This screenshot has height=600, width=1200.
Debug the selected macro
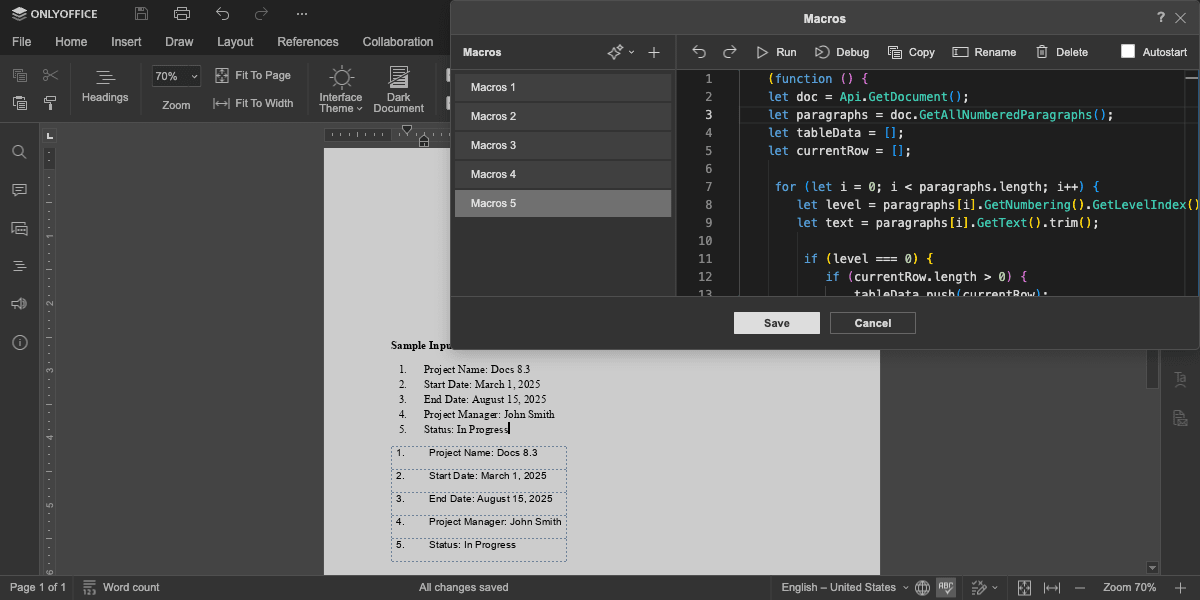click(x=842, y=52)
